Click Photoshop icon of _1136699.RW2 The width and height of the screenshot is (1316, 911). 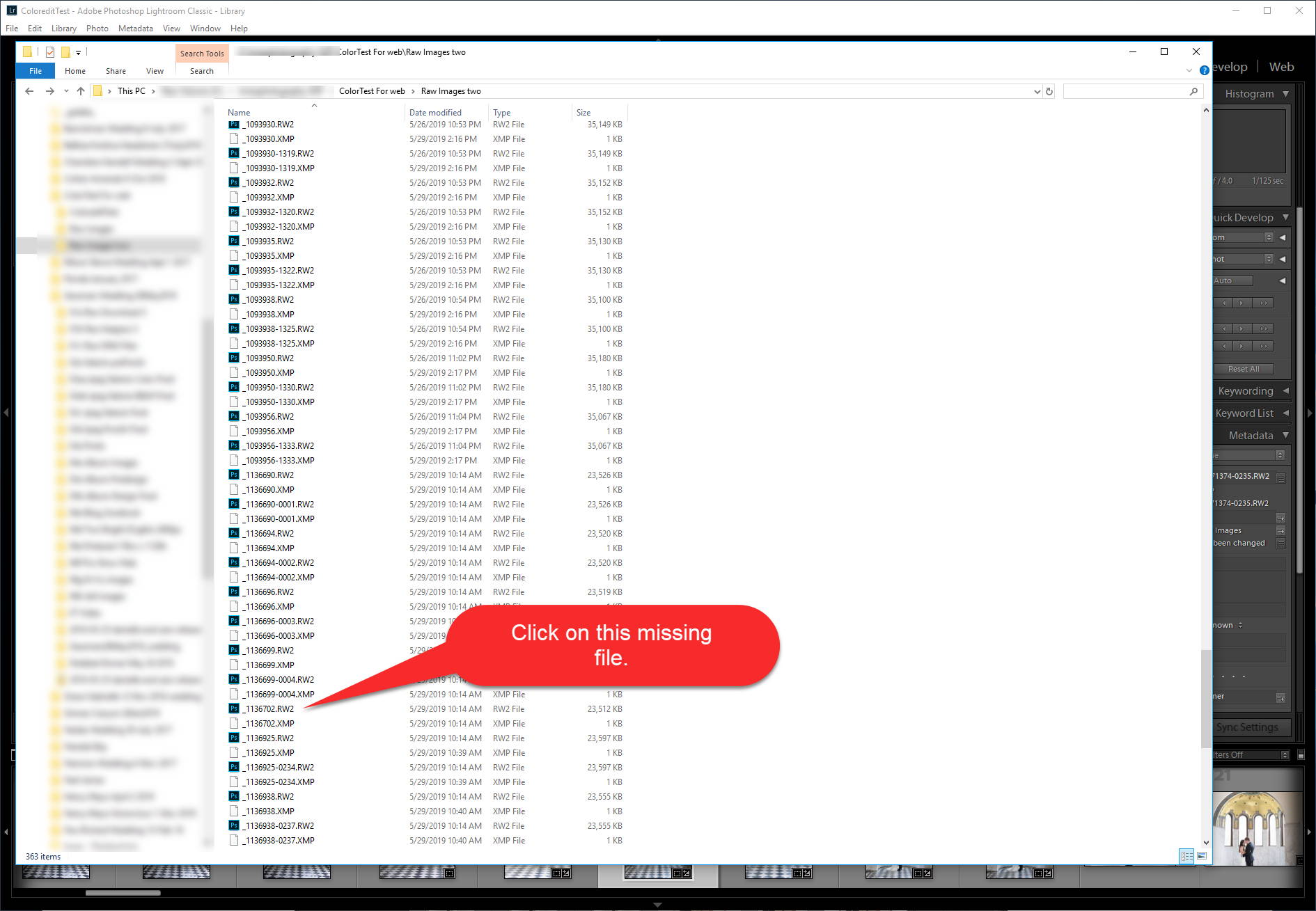click(x=234, y=651)
